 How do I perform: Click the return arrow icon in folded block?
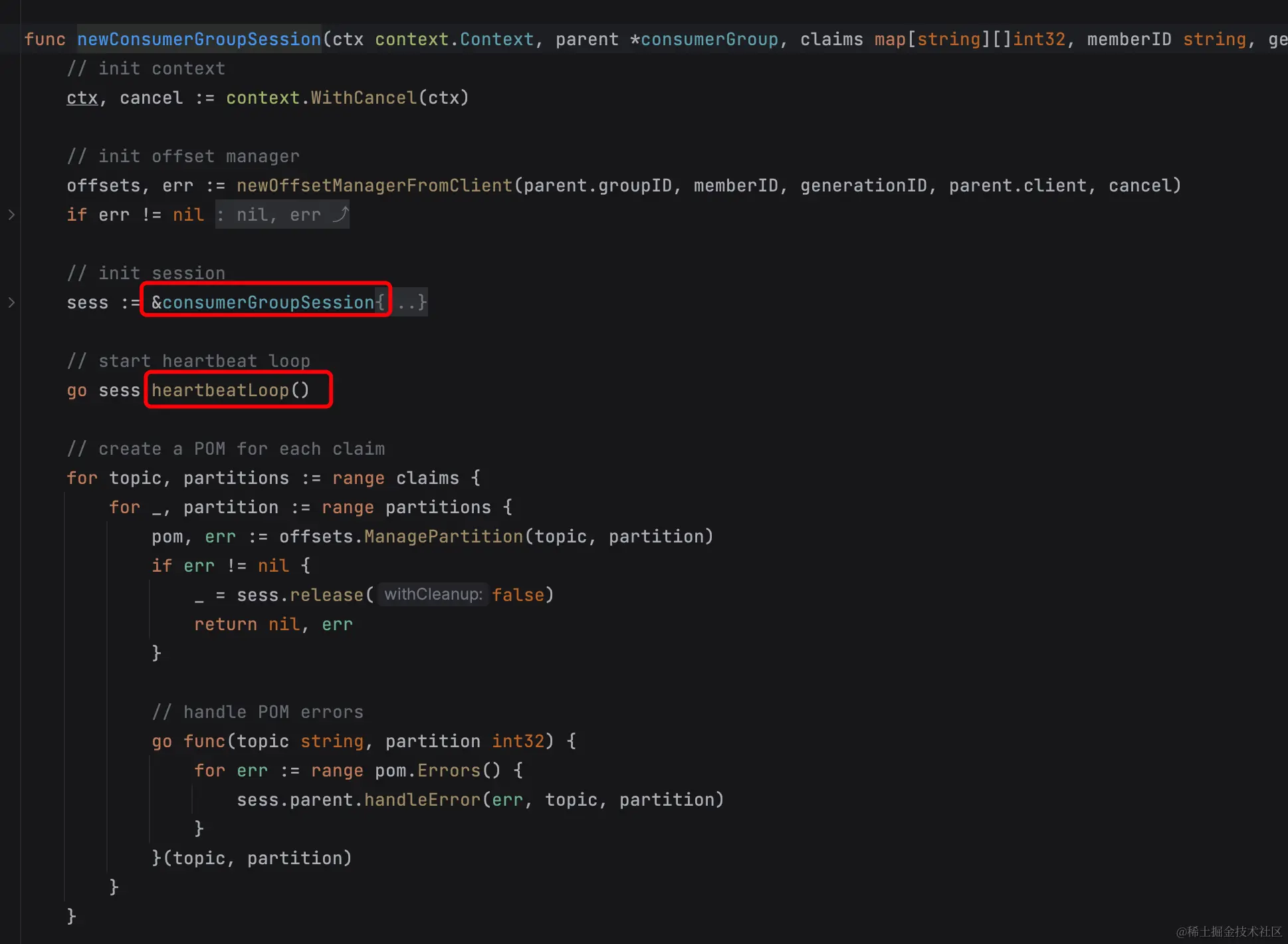click(x=340, y=215)
